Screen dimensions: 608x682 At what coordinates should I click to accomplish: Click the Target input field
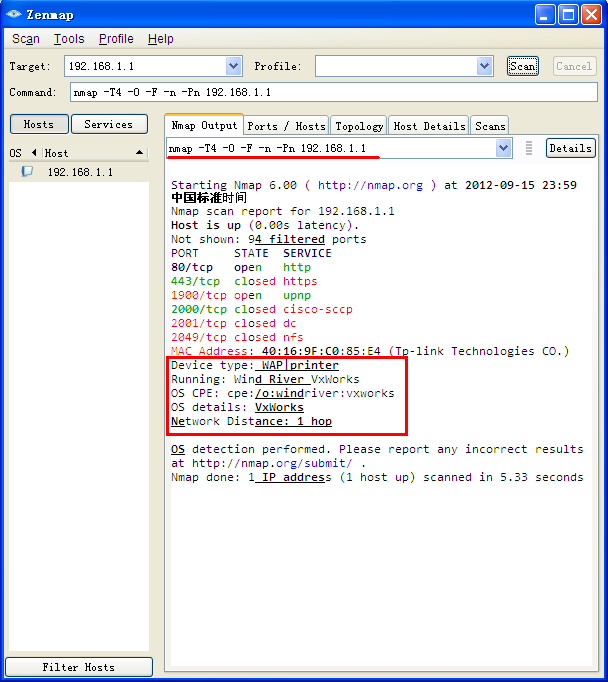(x=145, y=66)
